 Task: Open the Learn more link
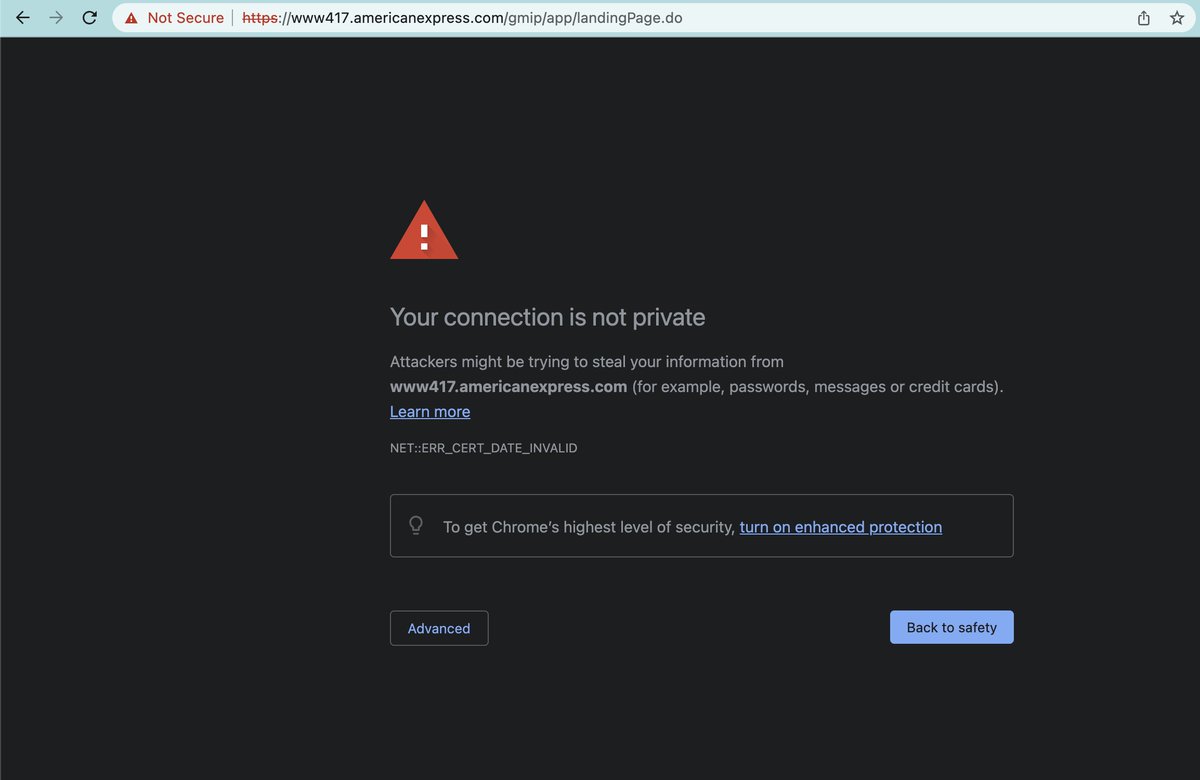[x=430, y=412]
